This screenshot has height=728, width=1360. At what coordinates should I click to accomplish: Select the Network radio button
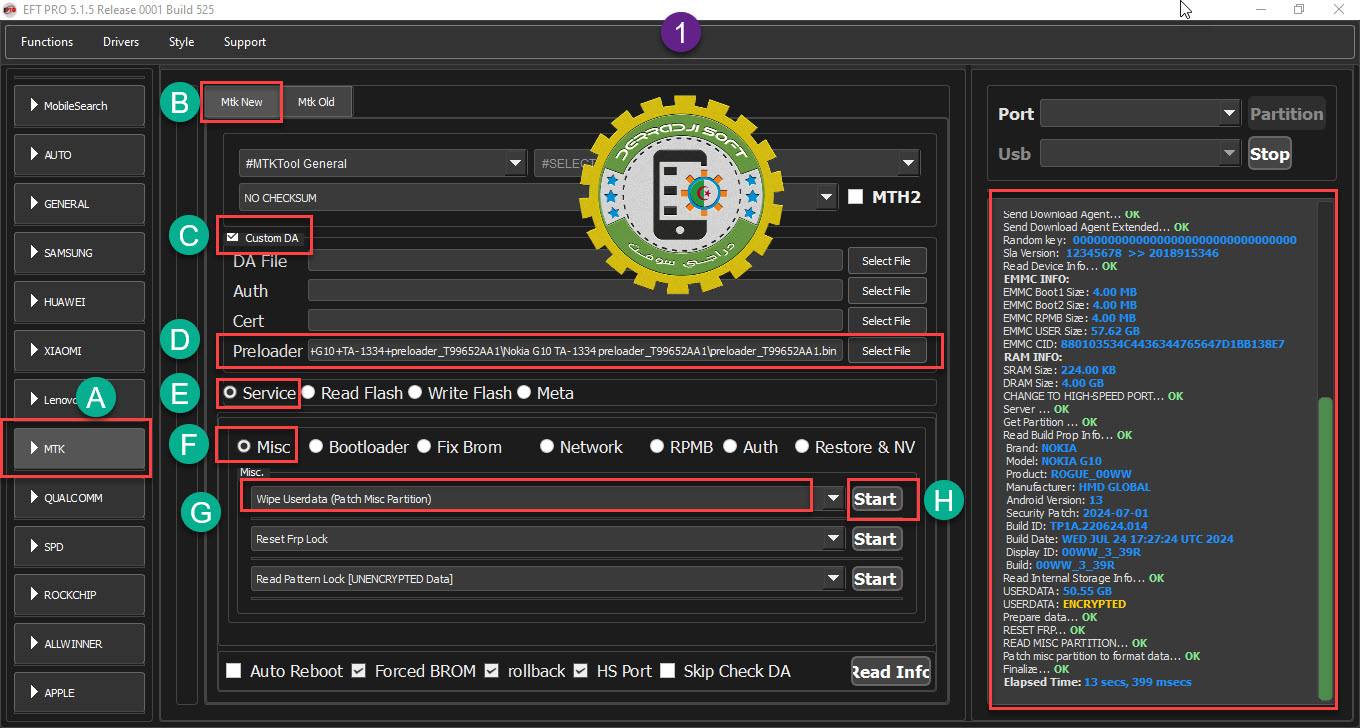547,447
